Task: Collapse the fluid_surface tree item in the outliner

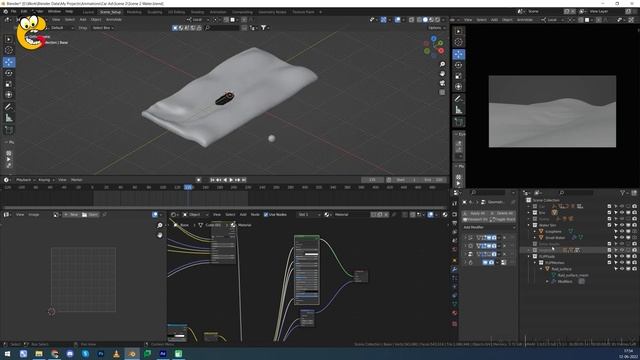Action: click(x=541, y=269)
